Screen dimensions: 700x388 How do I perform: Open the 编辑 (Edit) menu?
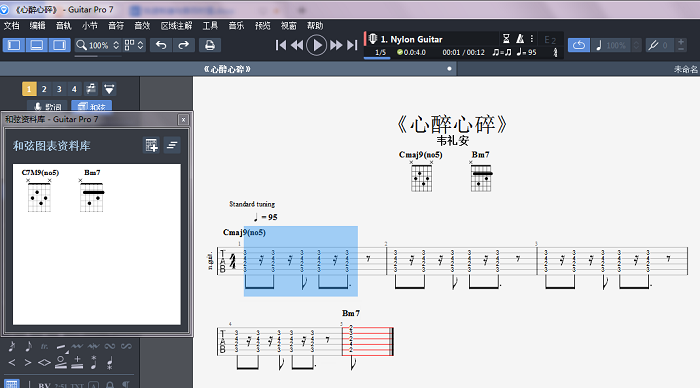point(38,26)
